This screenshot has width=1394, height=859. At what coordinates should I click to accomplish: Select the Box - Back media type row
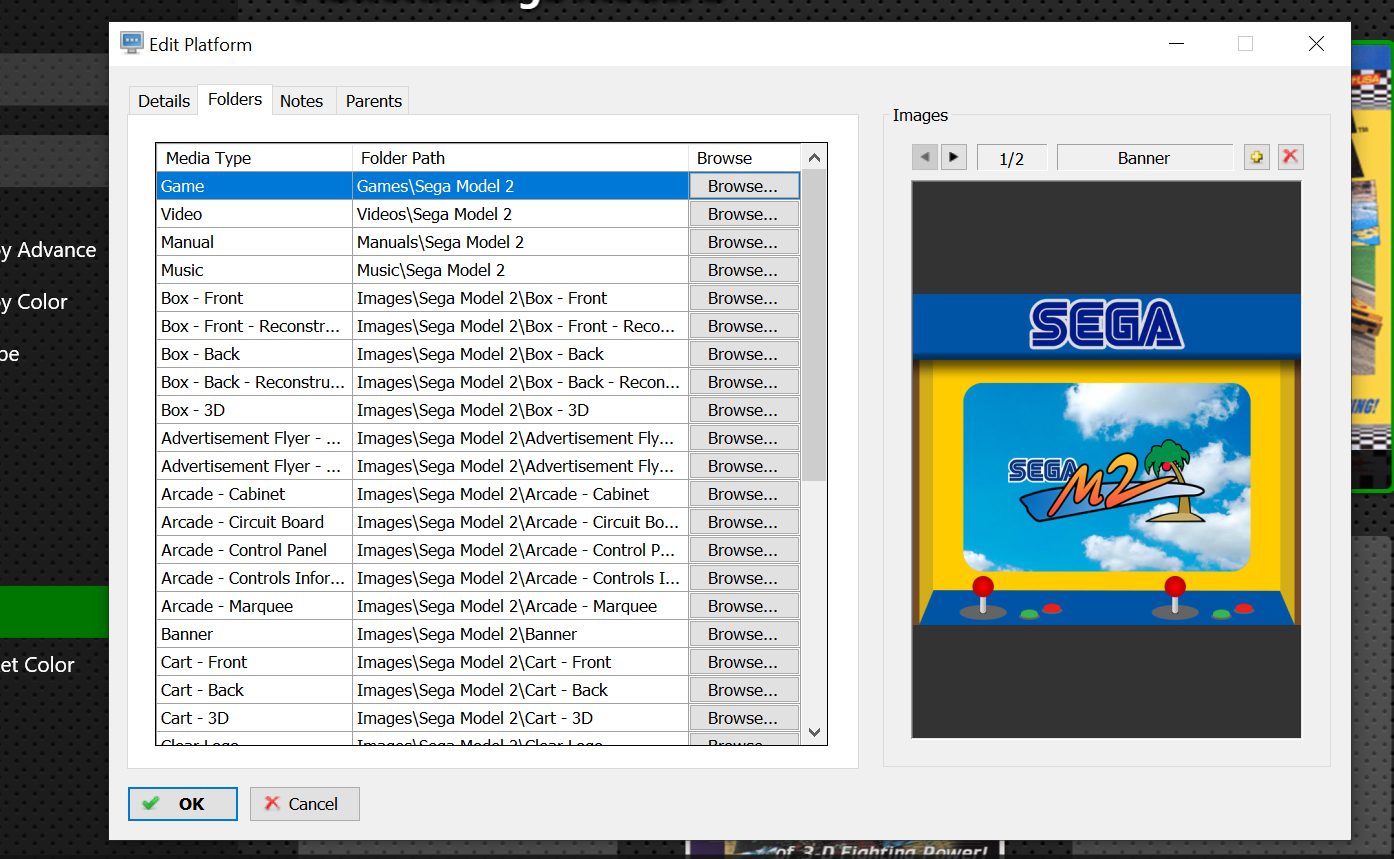(254, 354)
